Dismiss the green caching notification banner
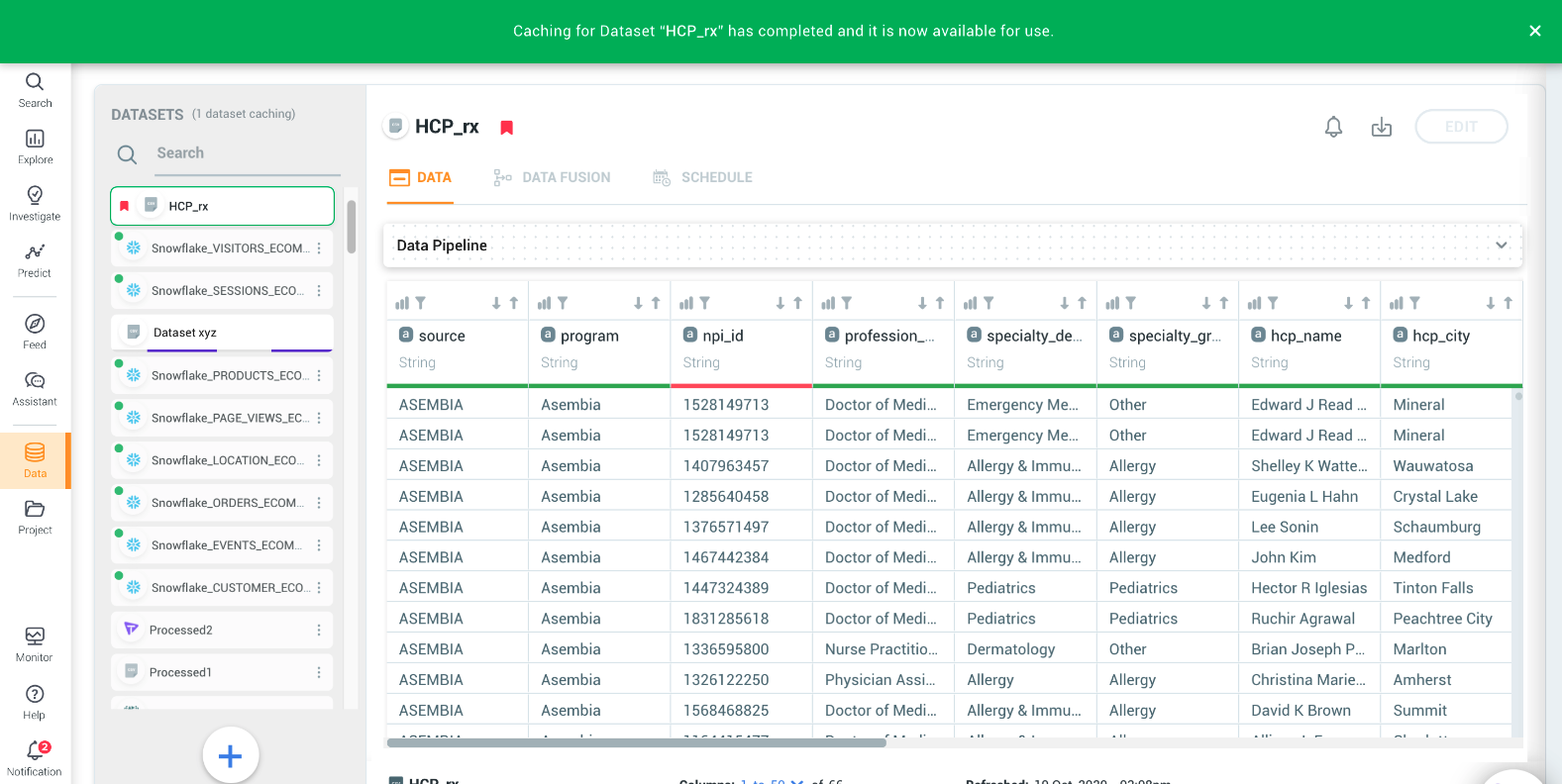This screenshot has width=1562, height=784. [x=1535, y=31]
